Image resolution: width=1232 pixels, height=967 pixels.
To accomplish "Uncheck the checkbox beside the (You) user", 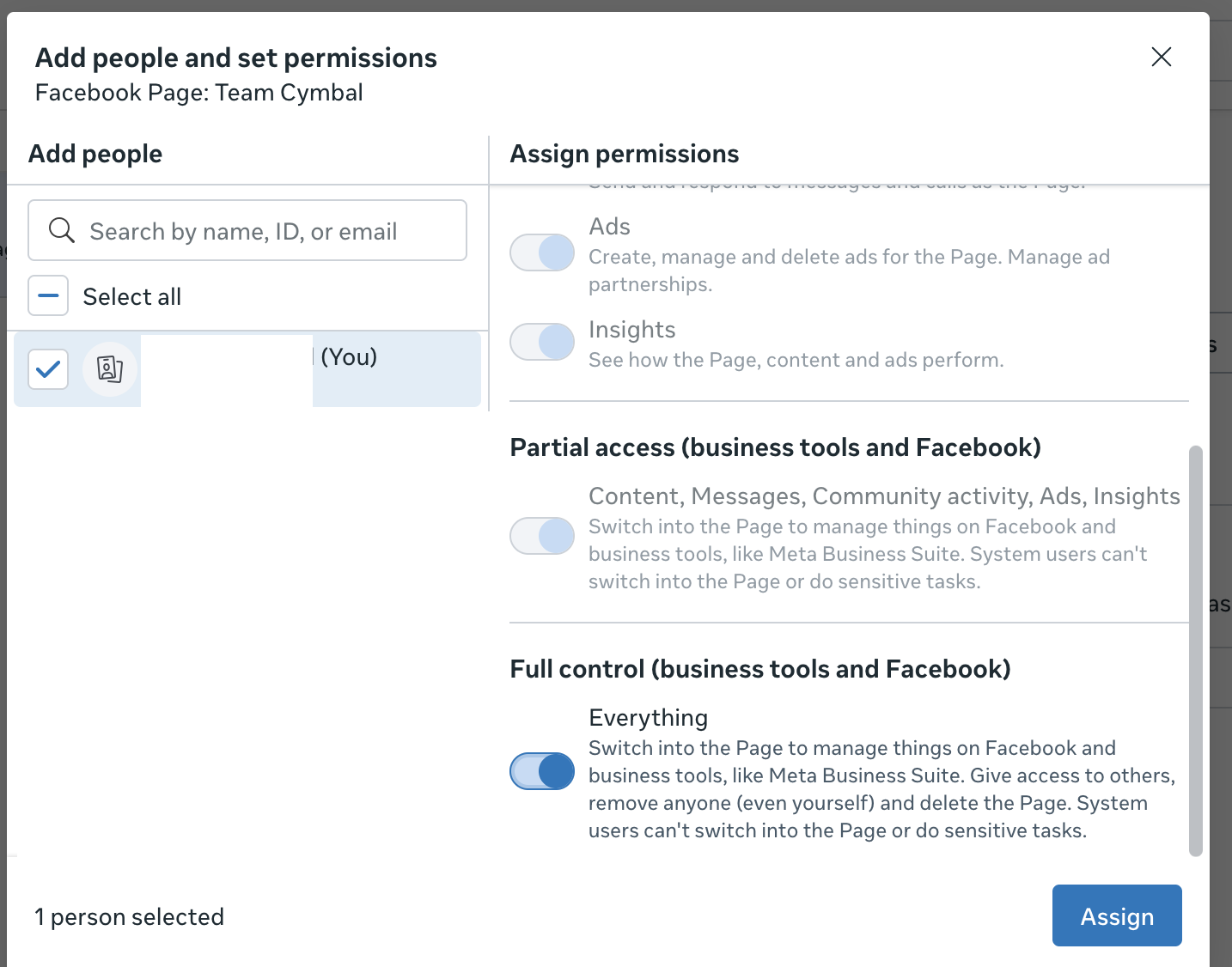I will [x=48, y=369].
